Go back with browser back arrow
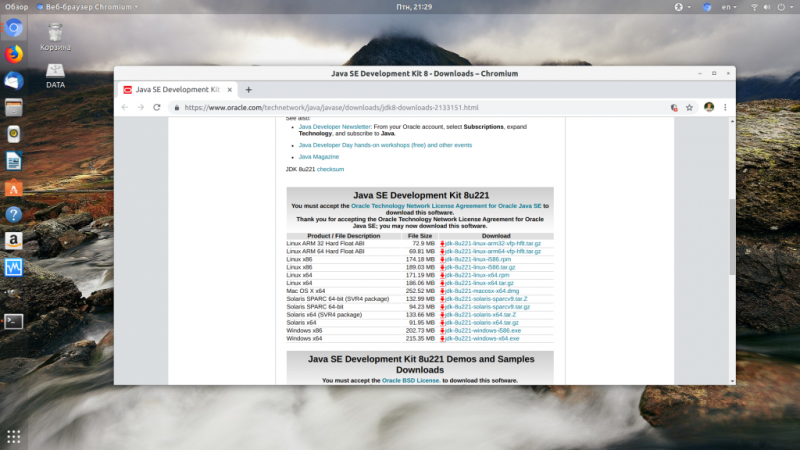Viewport: 800px width, 450px height. 125,107
